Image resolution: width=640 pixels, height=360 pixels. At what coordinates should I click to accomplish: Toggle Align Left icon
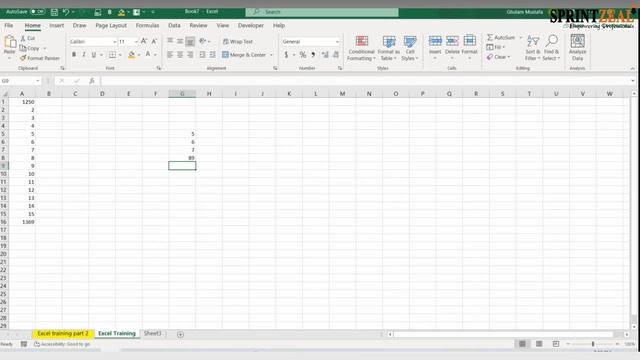tap(170, 54)
